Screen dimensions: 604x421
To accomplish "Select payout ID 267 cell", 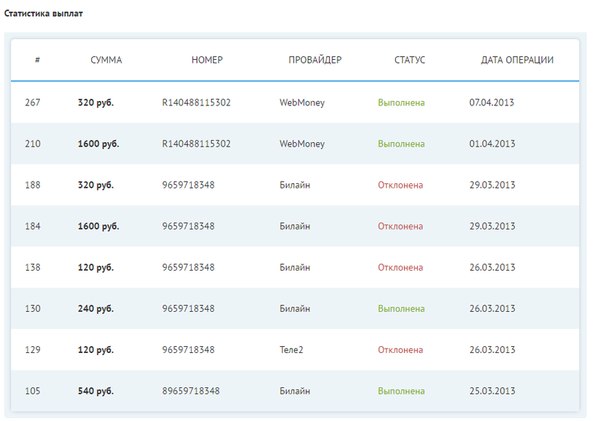I will point(32,103).
